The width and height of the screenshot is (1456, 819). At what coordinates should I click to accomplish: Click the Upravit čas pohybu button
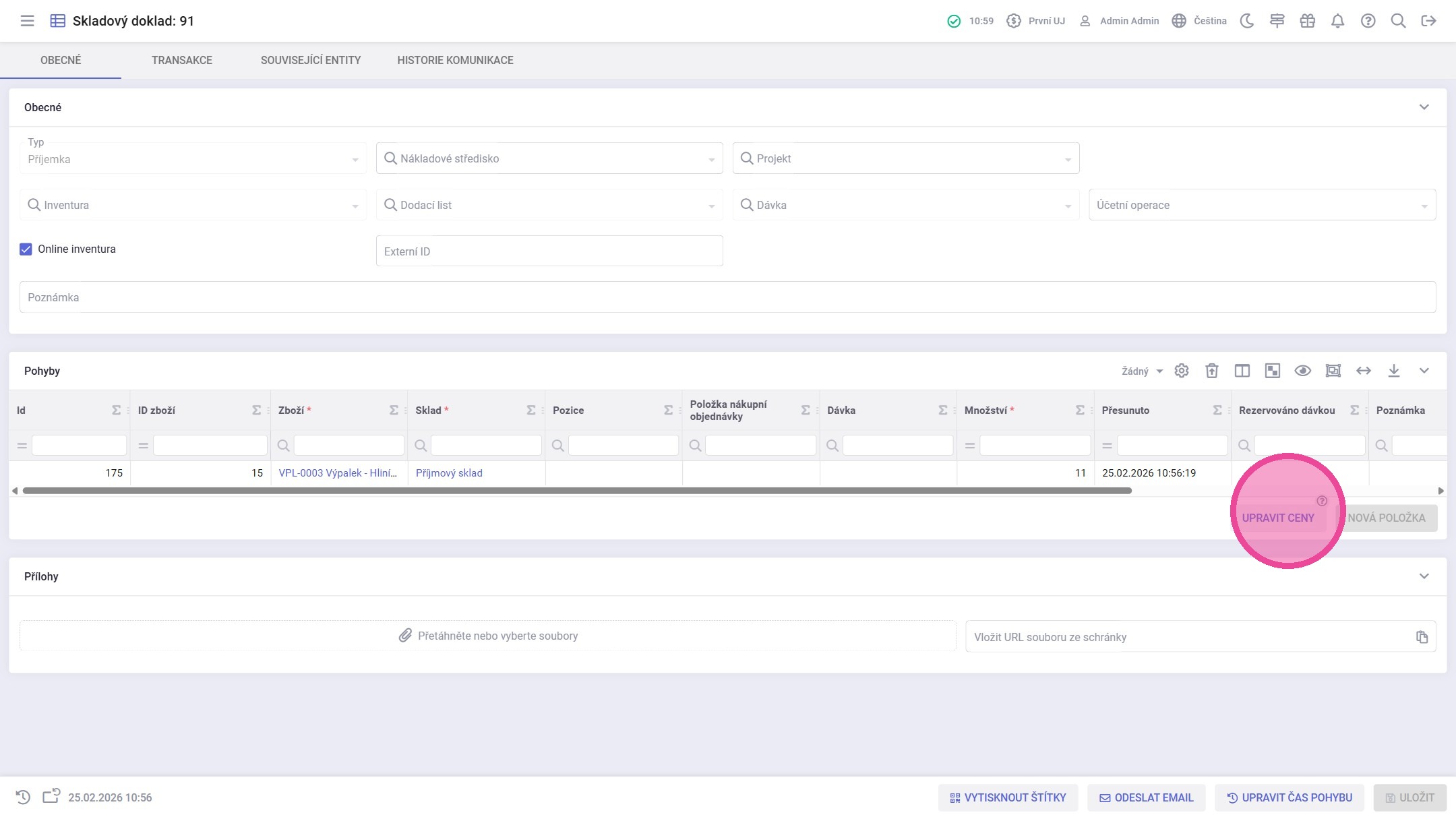(1289, 797)
